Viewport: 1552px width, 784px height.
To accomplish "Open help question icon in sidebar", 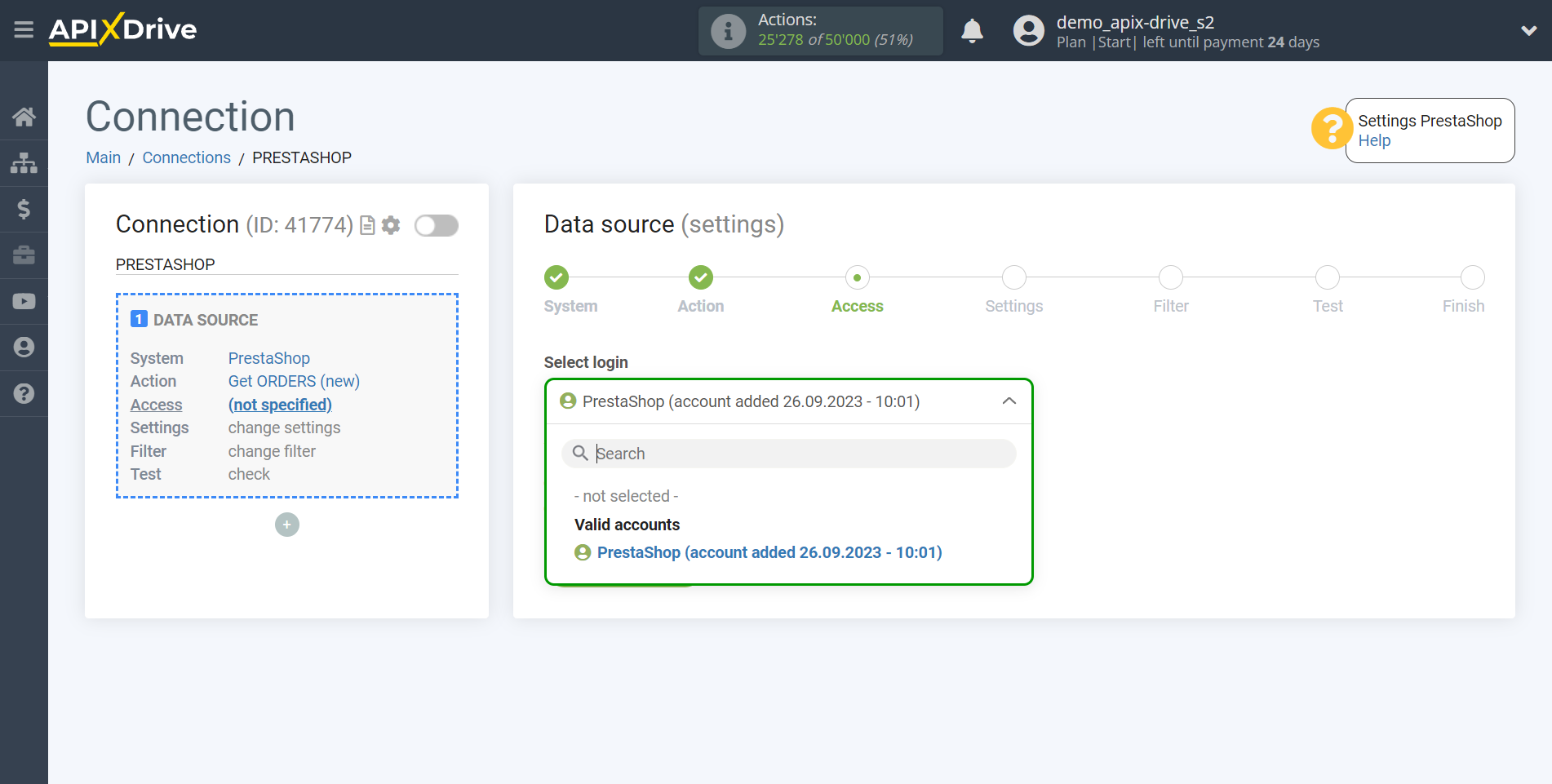I will point(24,394).
